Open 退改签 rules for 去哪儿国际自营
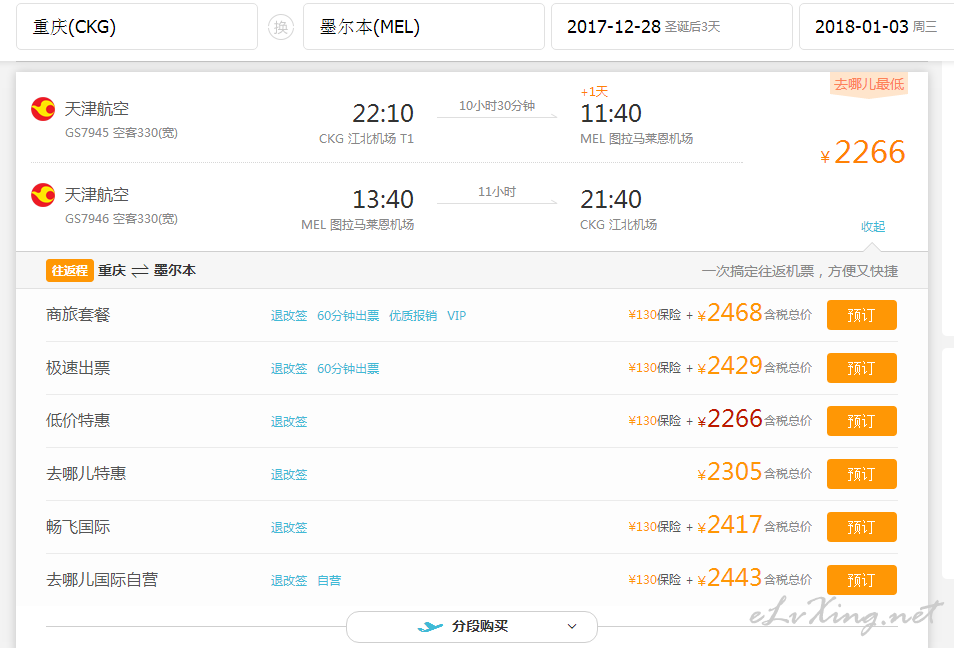Image resolution: width=954 pixels, height=648 pixels. point(289,580)
